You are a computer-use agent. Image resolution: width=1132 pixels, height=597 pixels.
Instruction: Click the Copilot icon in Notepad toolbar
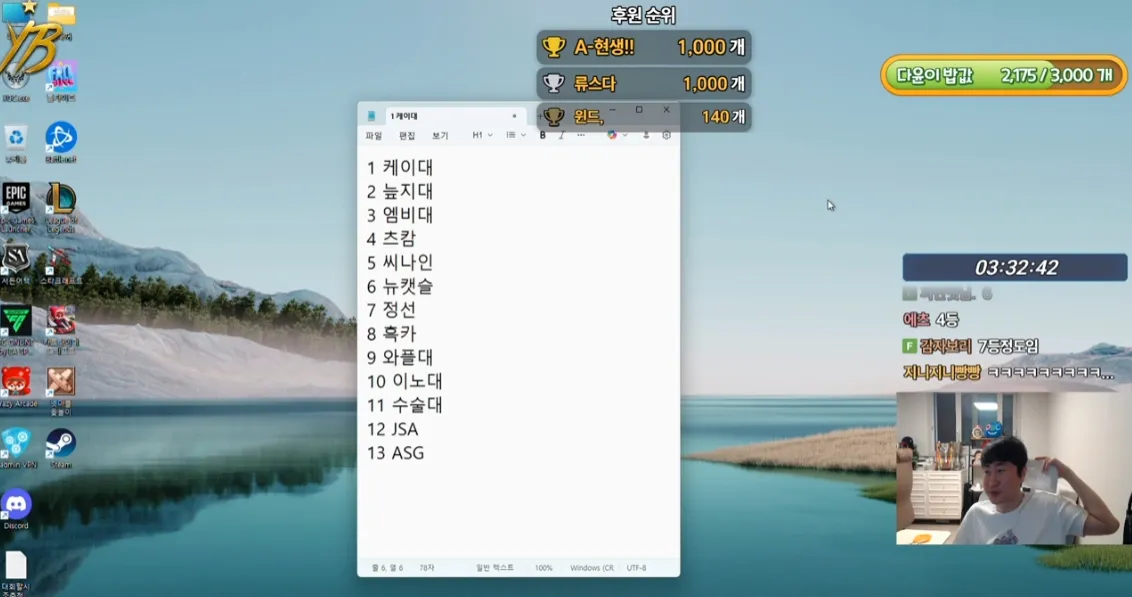click(x=612, y=136)
